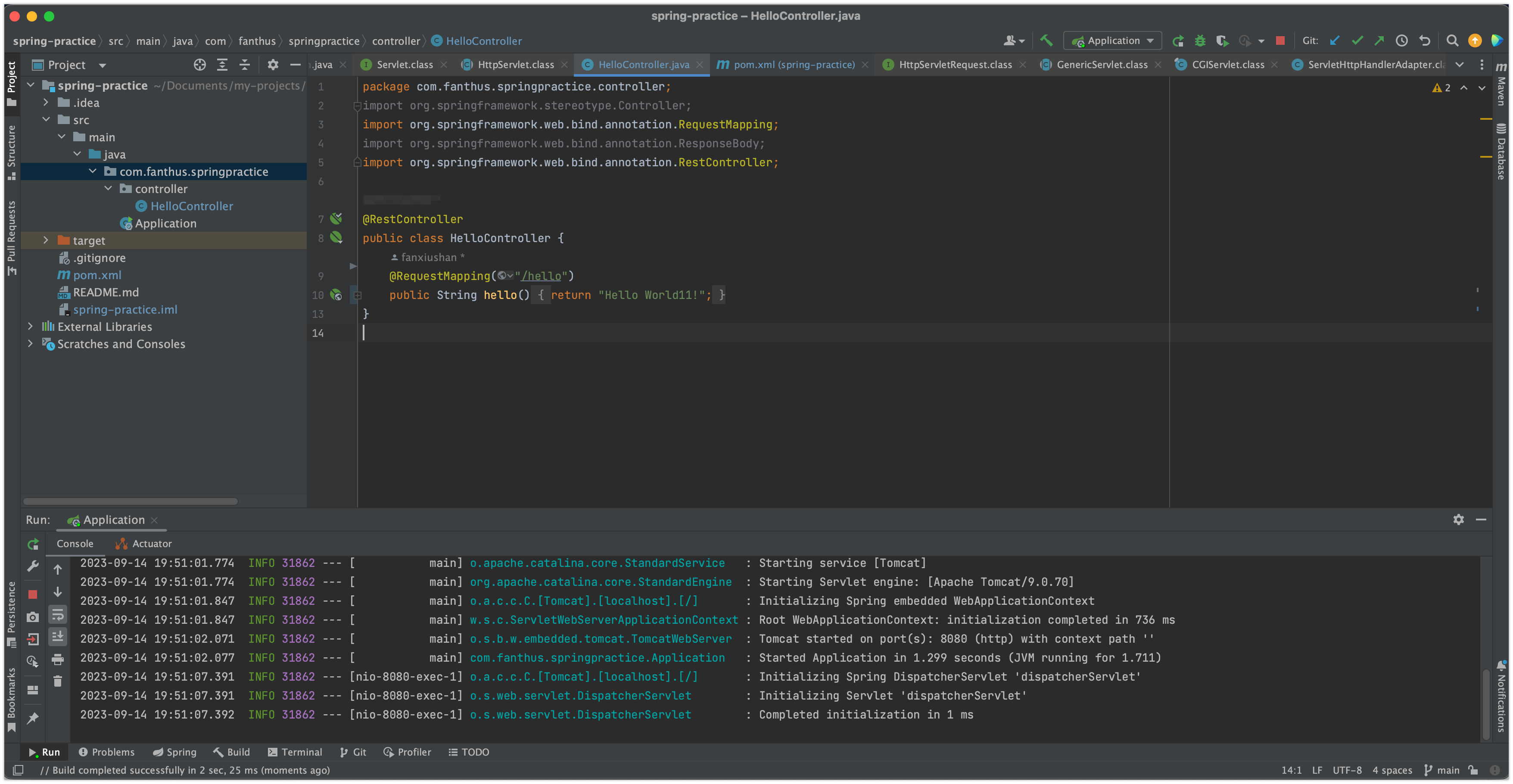Screen dimensions: 1513x784
Task: Switch to the pom.xml editor tab
Action: (x=793, y=65)
